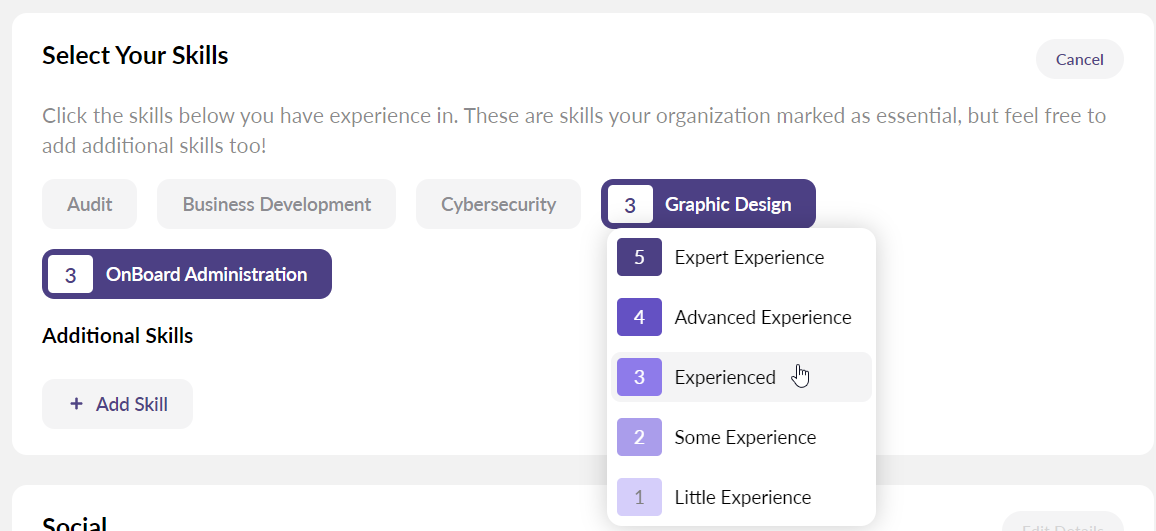Open the Graphic Design level number box
This screenshot has width=1156, height=531.
[630, 204]
